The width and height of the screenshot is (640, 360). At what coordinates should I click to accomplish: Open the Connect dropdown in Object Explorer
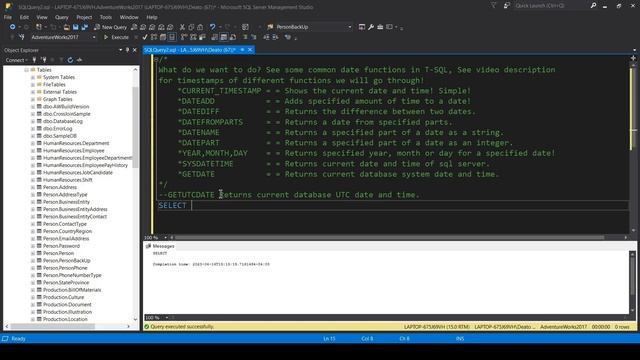click(16, 60)
